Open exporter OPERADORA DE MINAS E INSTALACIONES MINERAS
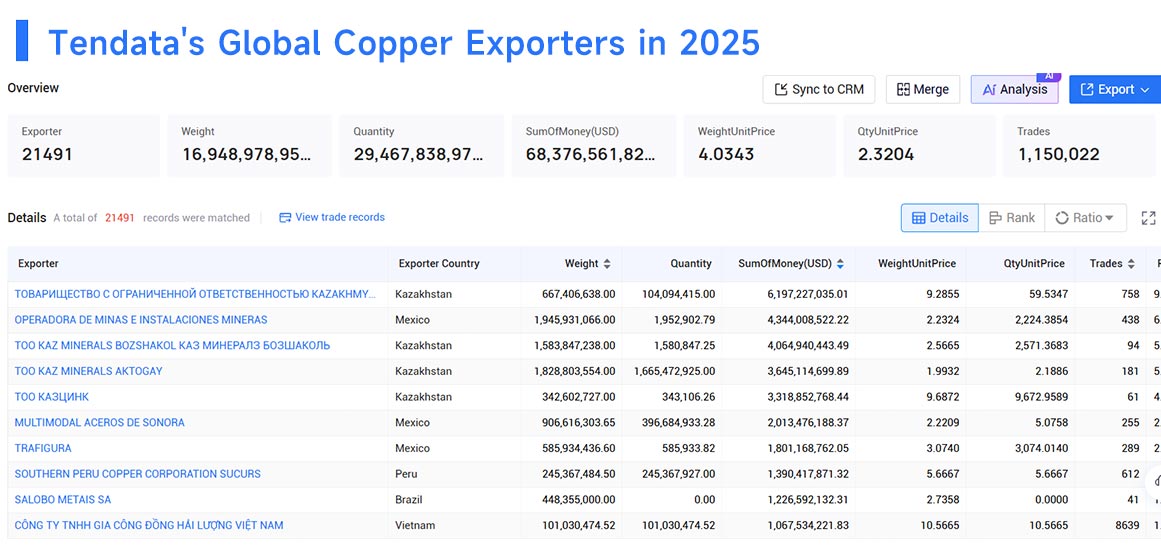This screenshot has width=1161, height=550. [x=141, y=320]
